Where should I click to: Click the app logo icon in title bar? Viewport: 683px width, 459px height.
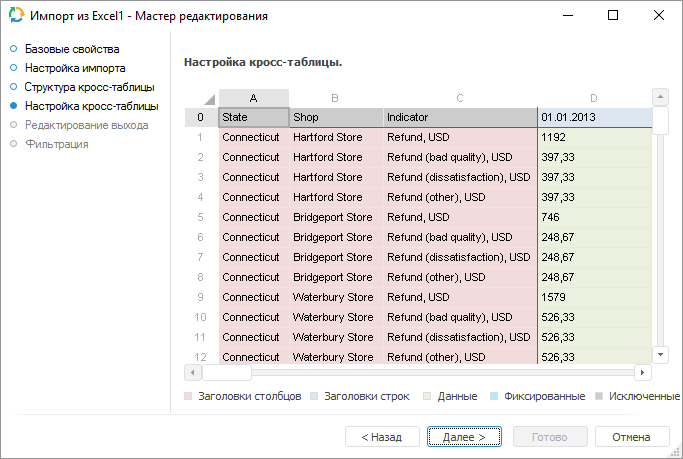pyautogui.click(x=16, y=16)
